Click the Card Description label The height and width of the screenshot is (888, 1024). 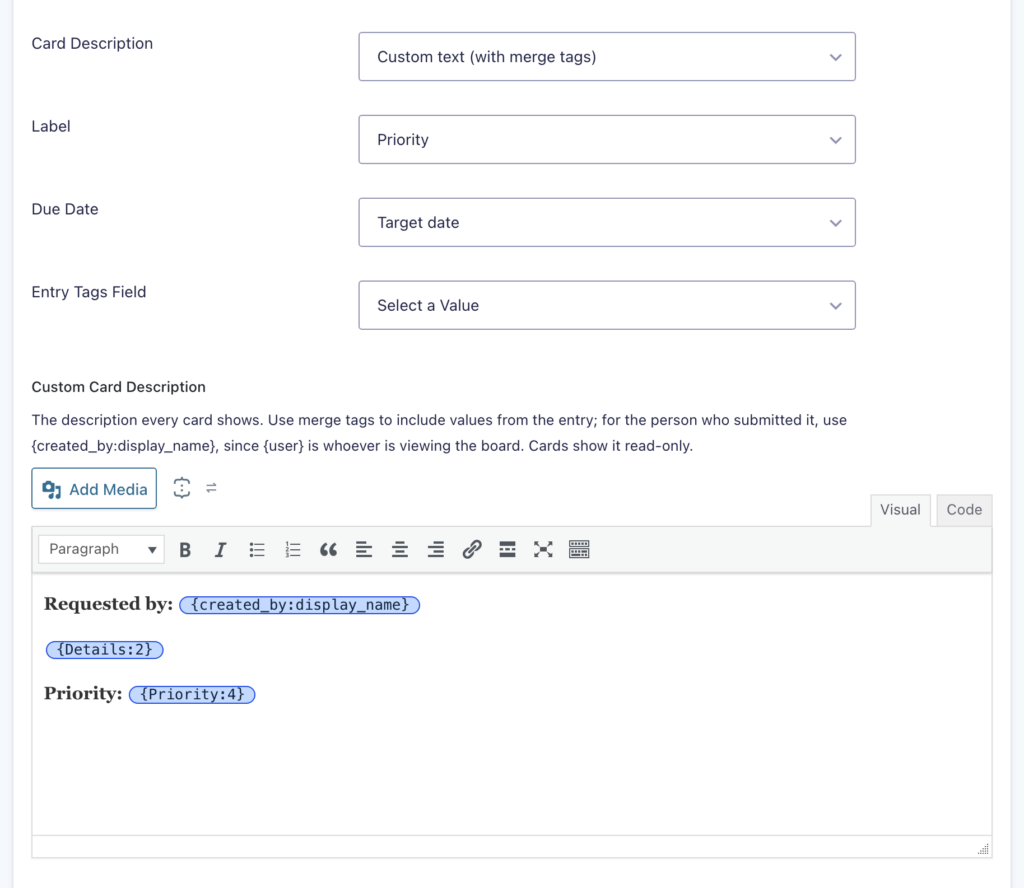(92, 43)
